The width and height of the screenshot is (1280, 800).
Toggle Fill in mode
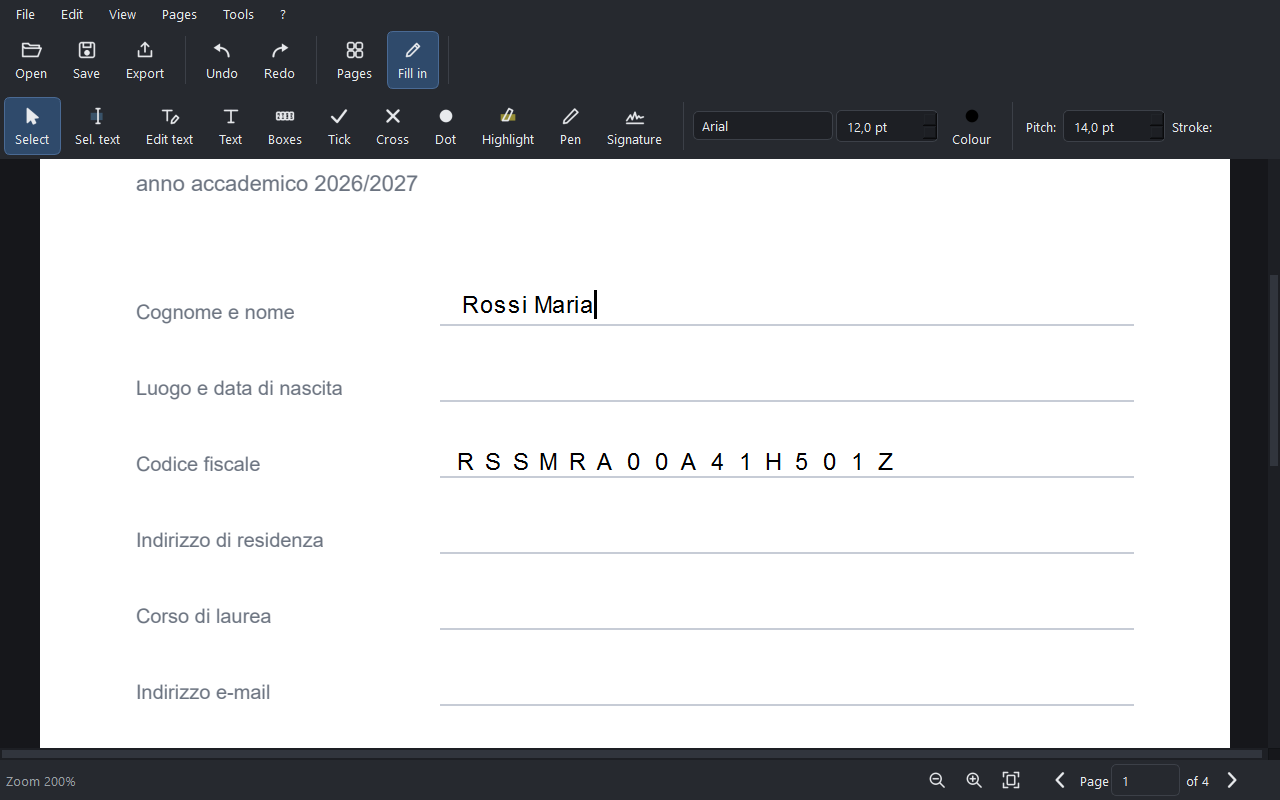click(x=412, y=60)
